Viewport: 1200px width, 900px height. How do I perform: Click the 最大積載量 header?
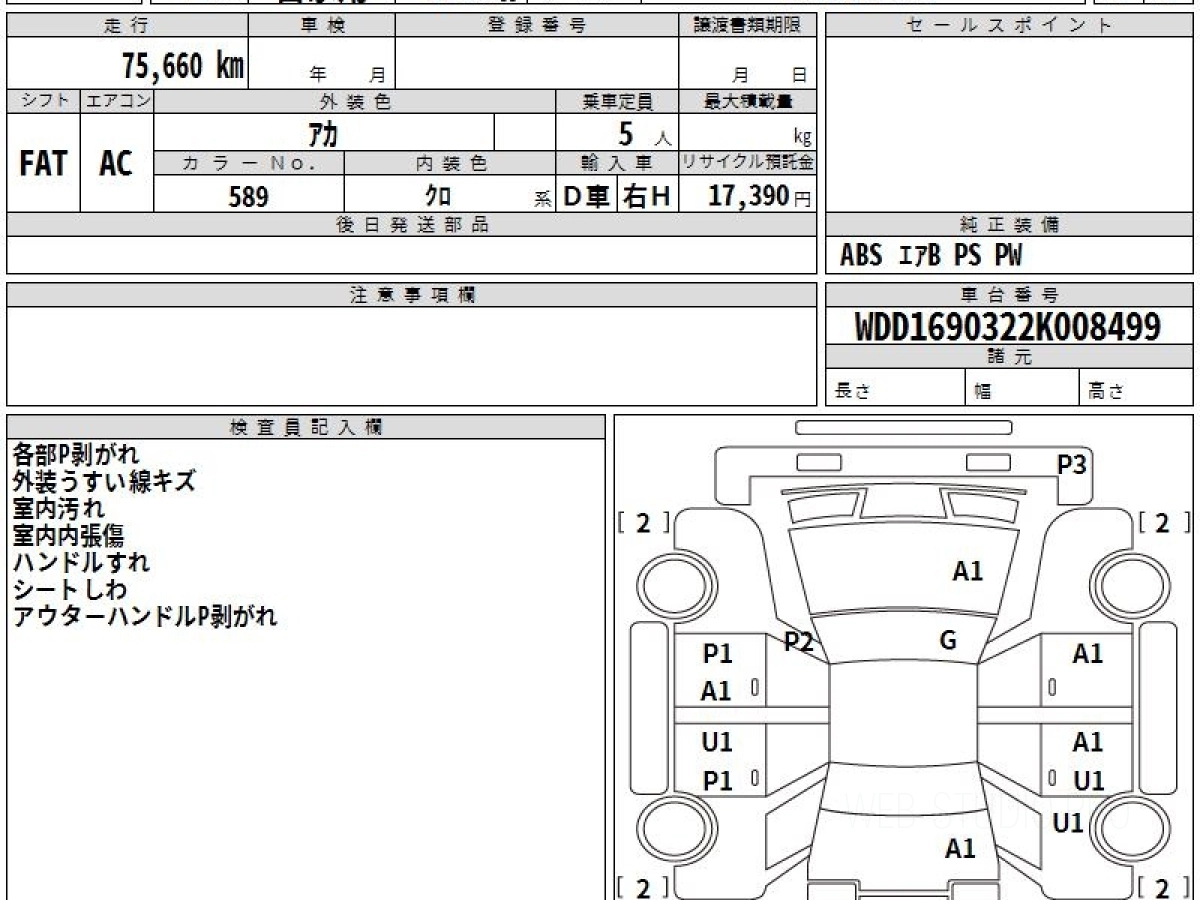point(748,101)
